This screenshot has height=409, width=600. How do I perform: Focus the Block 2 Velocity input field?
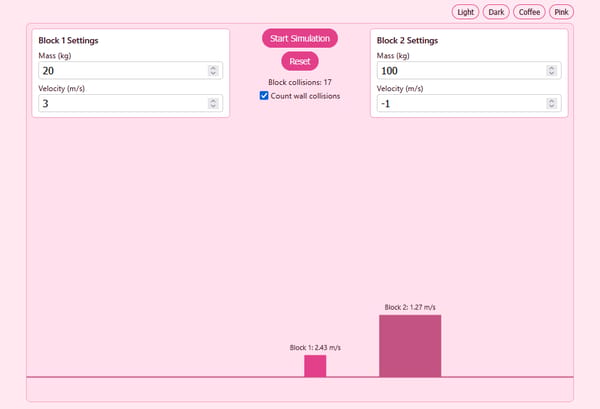tap(469, 103)
